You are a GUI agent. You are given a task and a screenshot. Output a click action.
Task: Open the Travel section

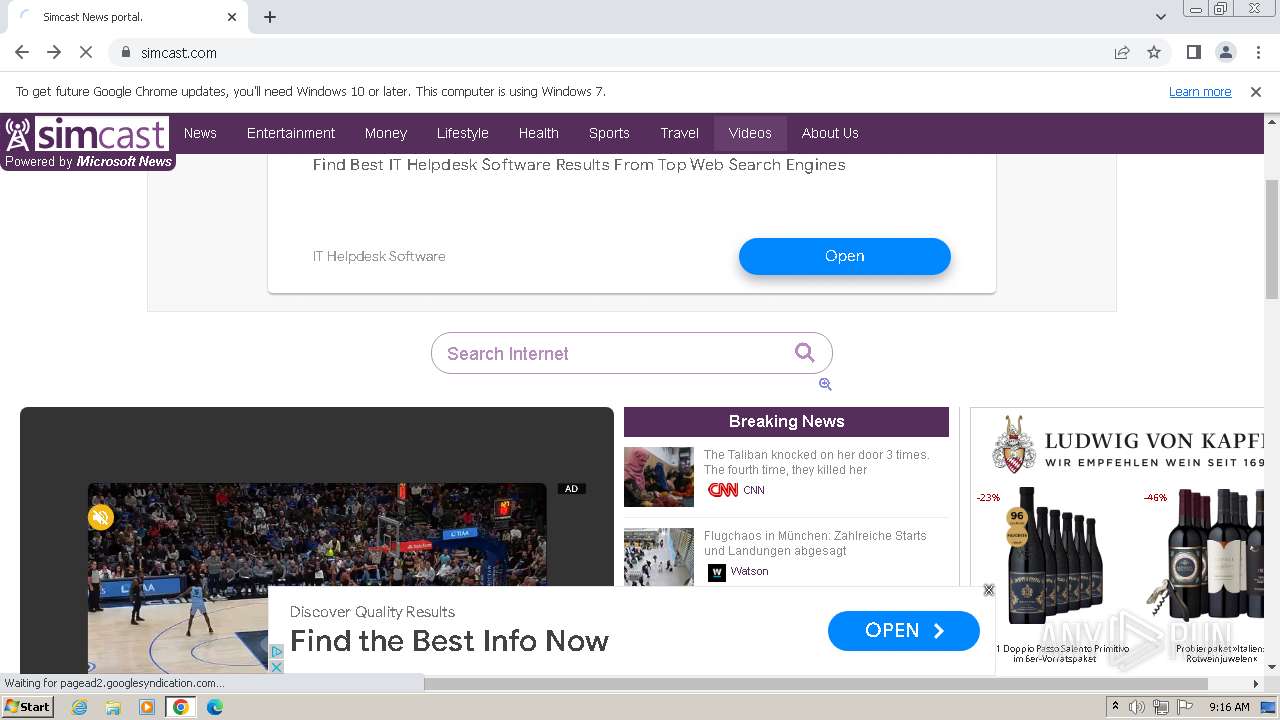click(680, 133)
